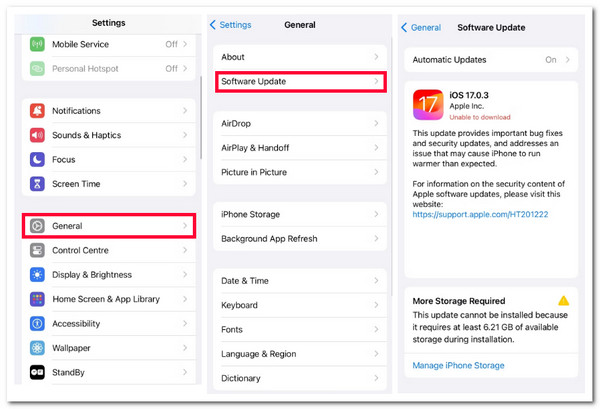Open Background App Refresh
600x409 pixels.
click(300, 239)
